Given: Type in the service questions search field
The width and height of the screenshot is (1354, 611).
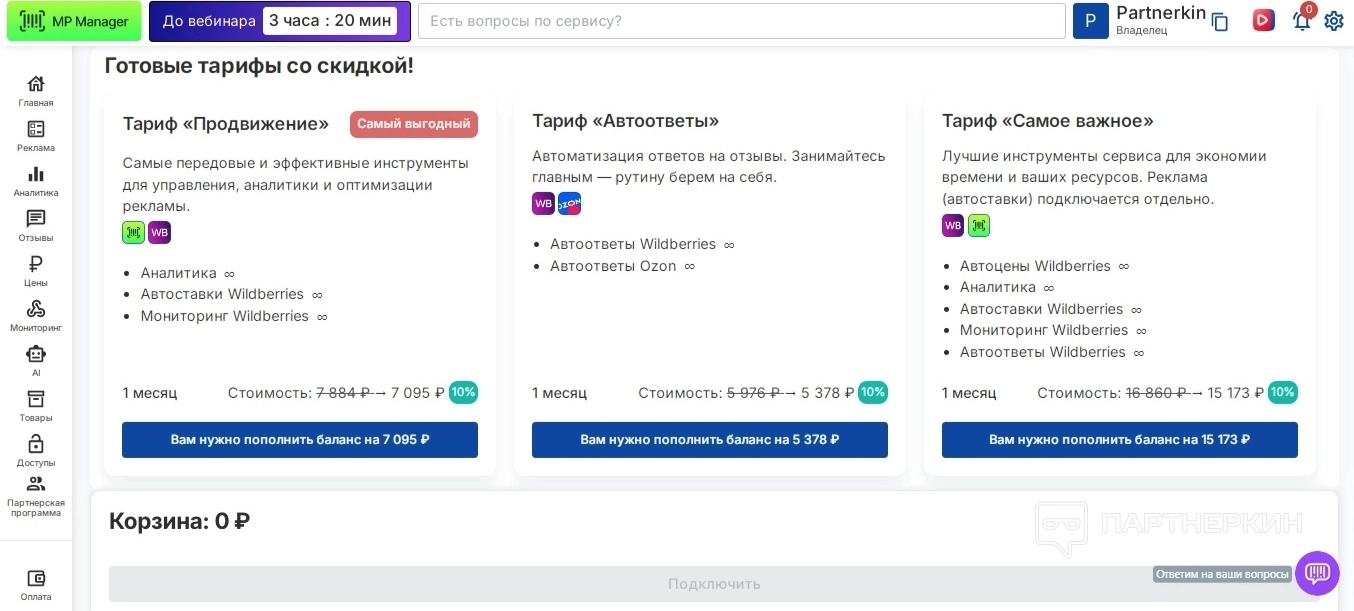Looking at the screenshot, I should click(741, 21).
